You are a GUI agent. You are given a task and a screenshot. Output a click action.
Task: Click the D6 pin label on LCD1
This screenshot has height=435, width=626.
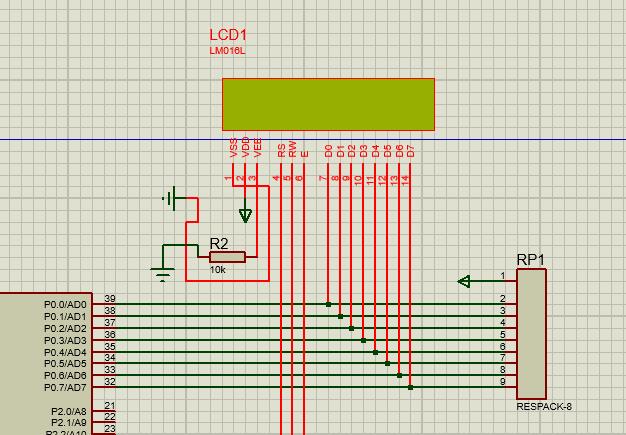coord(399,151)
